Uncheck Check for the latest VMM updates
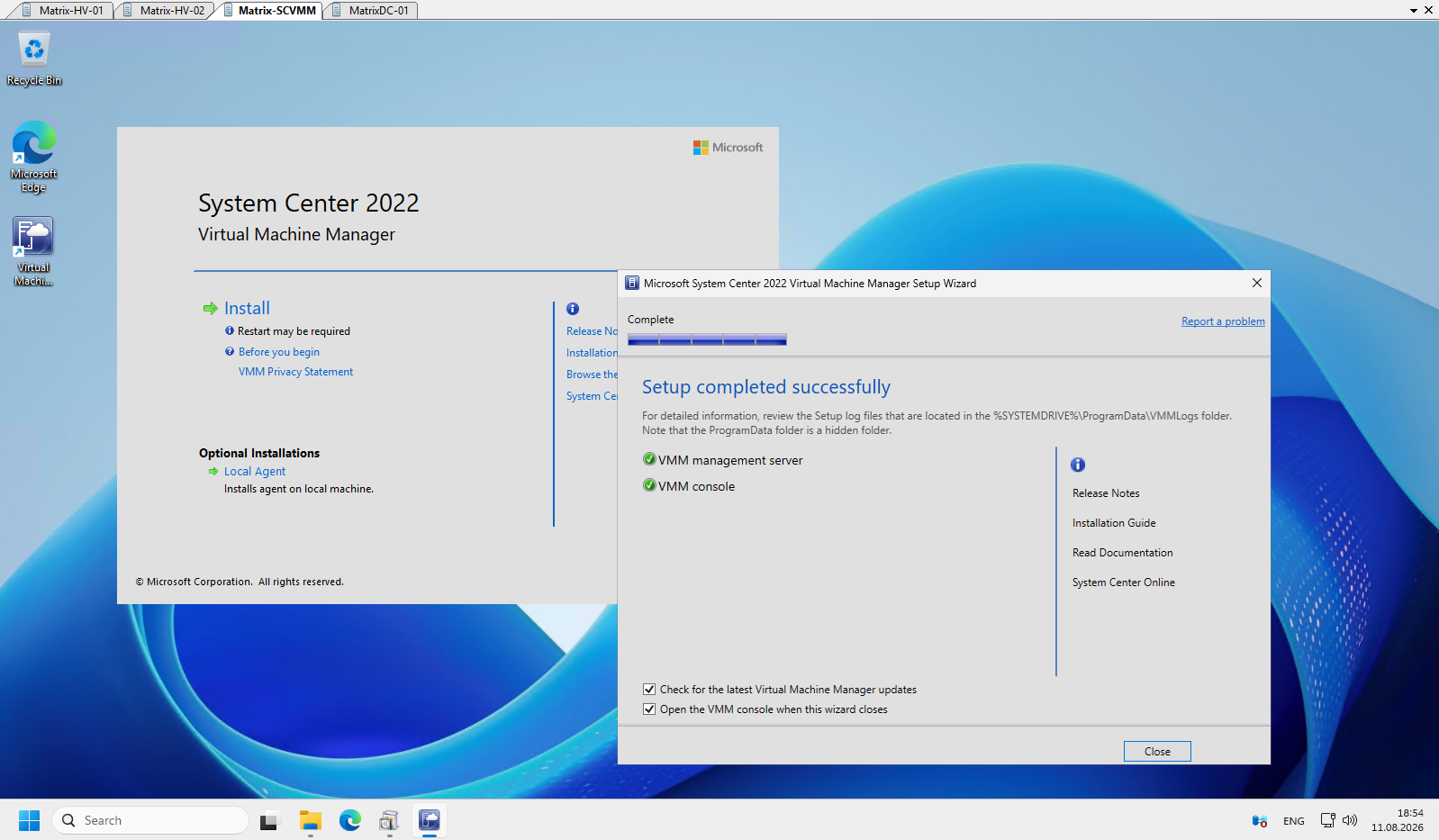 pos(649,690)
